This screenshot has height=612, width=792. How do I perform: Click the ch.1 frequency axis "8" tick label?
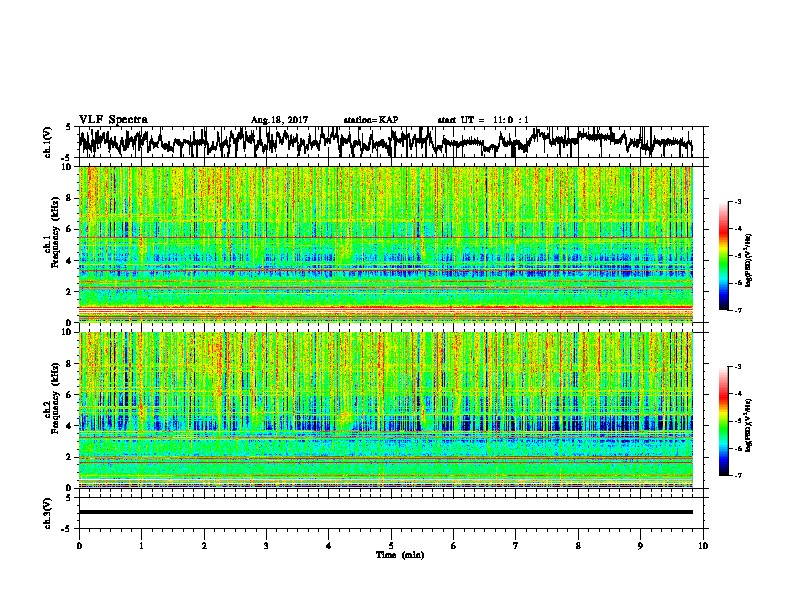[x=70, y=198]
